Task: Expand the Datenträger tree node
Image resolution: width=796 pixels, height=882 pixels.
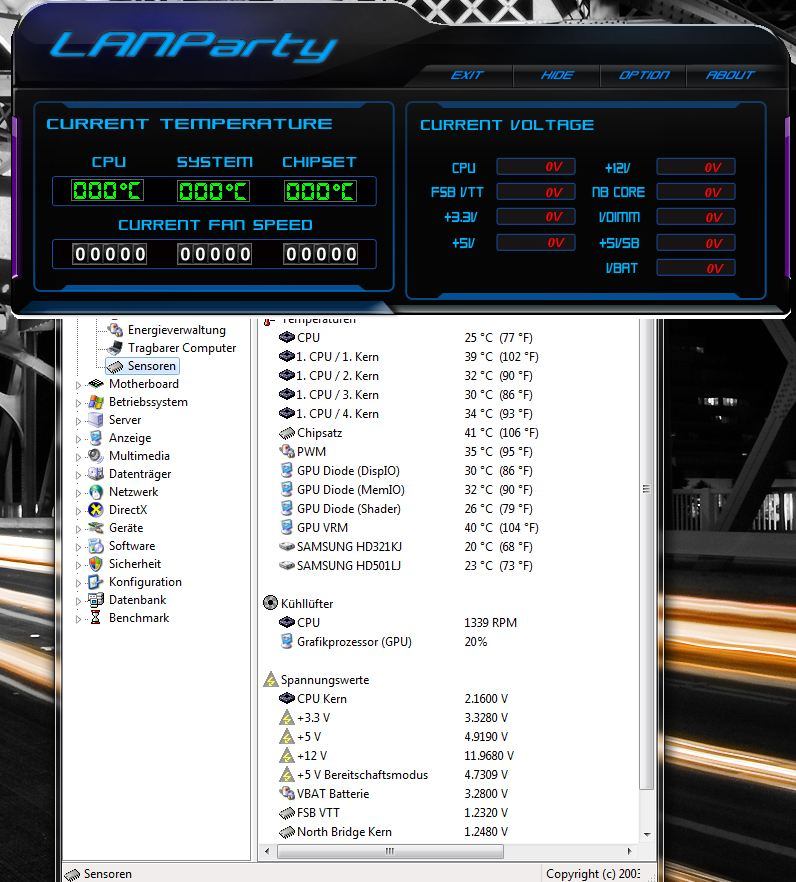Action: tap(78, 475)
